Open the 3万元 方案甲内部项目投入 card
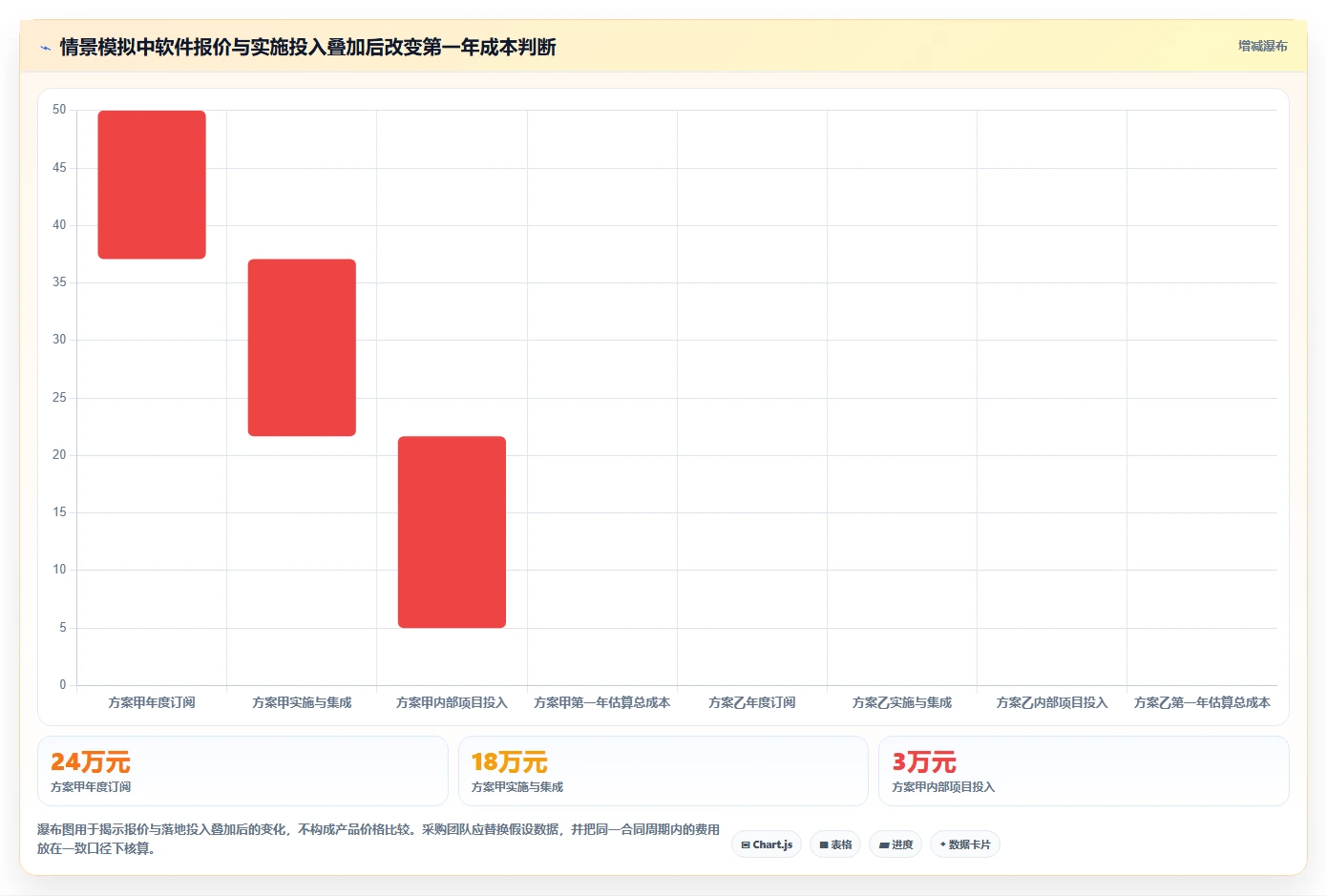The height and width of the screenshot is (896, 1327). 1084,771
